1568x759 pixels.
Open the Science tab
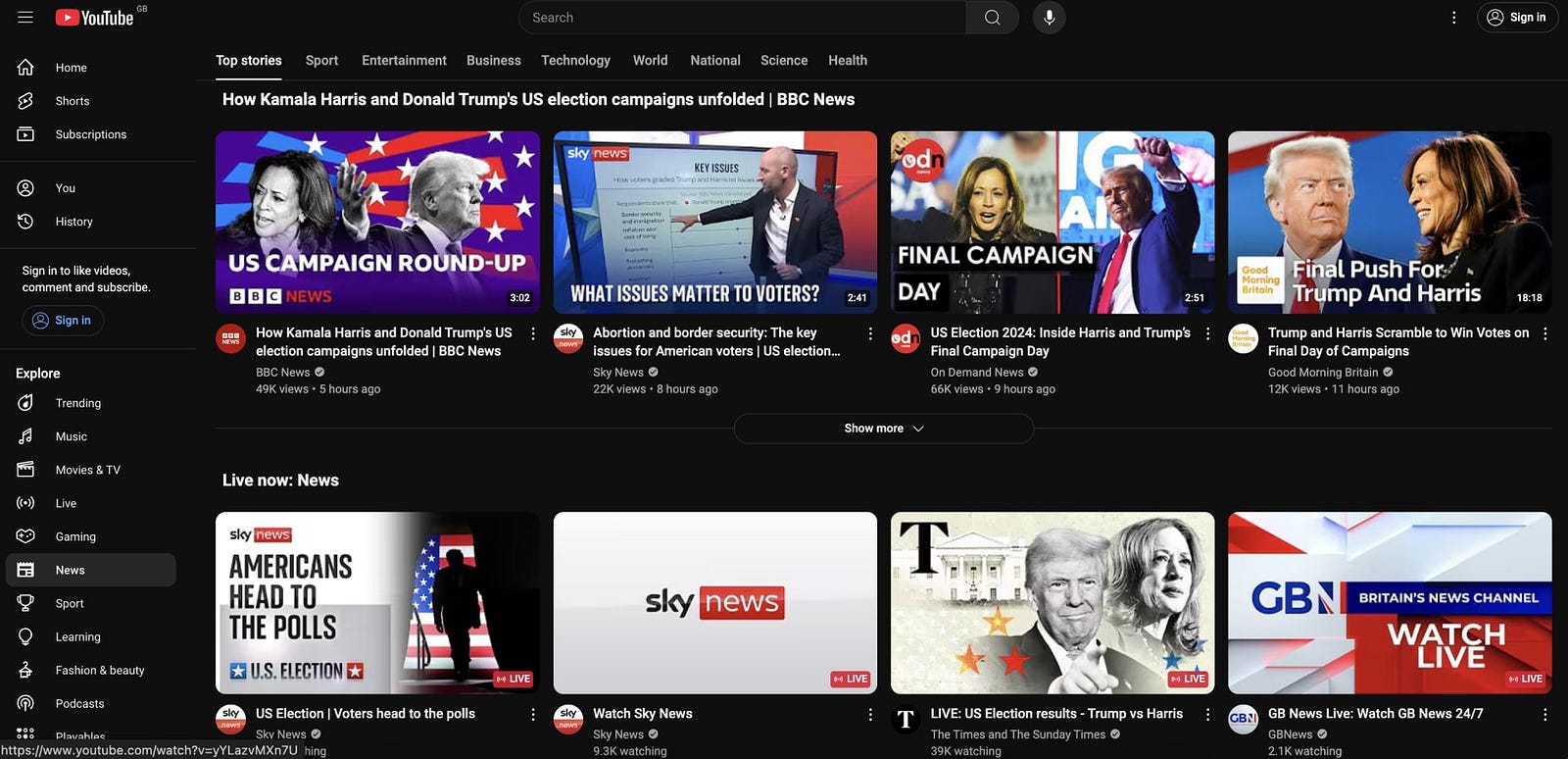pyautogui.click(x=784, y=61)
